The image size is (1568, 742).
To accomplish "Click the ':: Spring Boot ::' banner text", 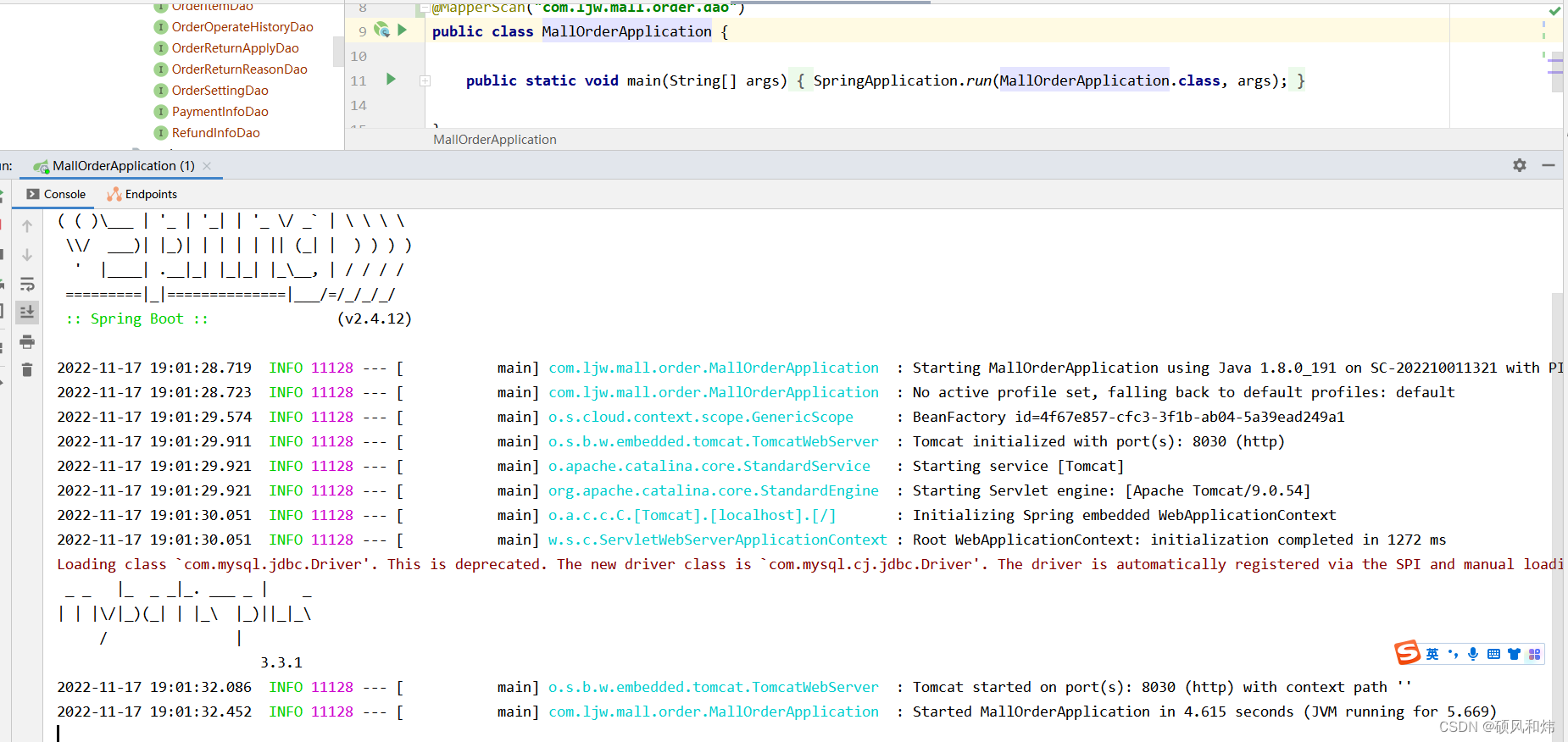I will 137,318.
